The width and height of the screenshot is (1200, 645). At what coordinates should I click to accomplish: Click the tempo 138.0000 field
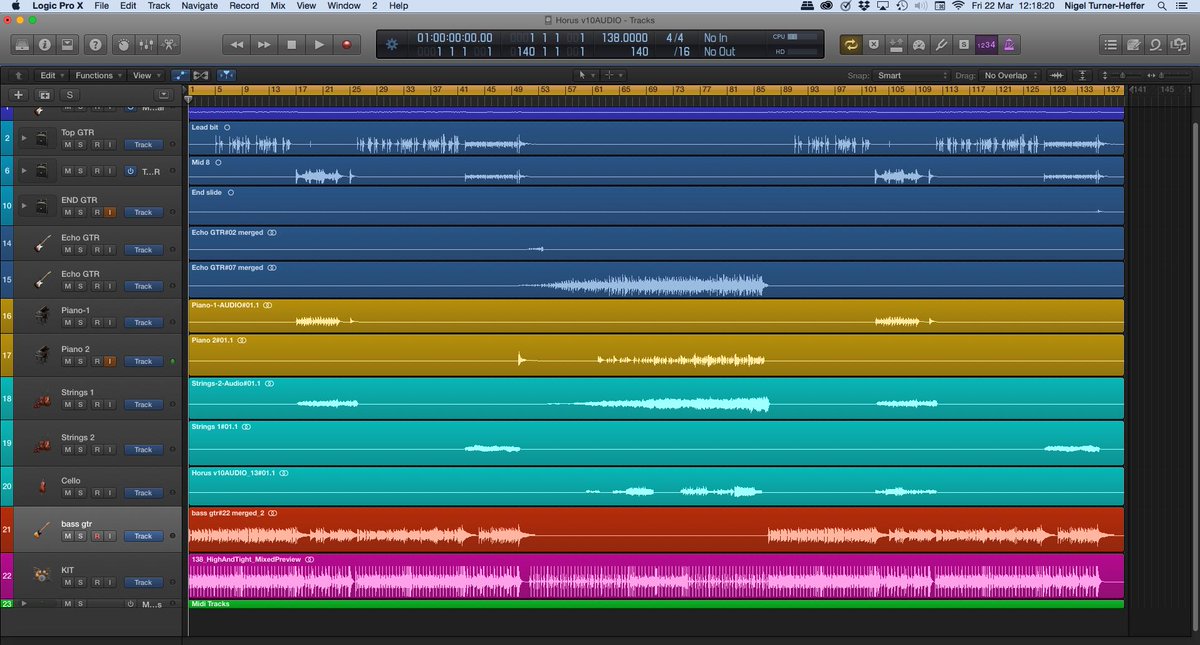click(x=625, y=38)
